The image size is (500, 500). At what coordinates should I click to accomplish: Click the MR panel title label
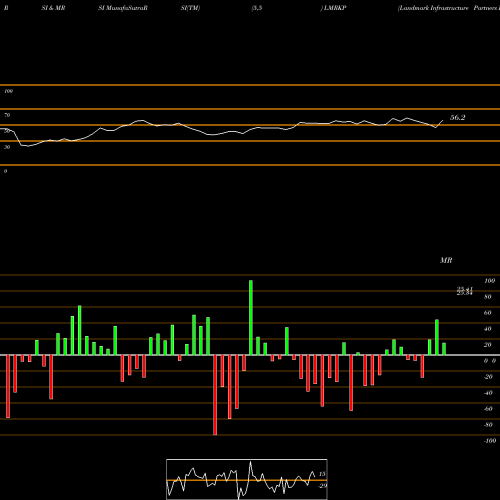(x=446, y=260)
